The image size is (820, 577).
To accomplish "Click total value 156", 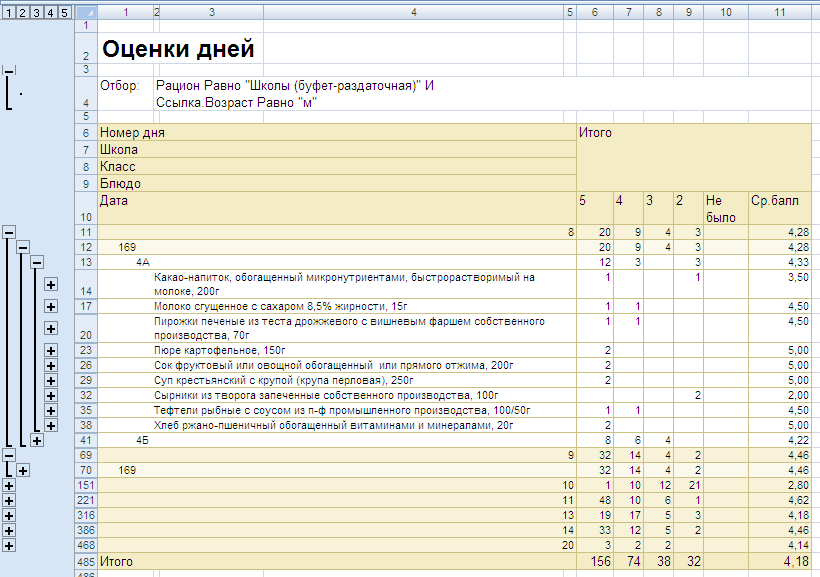I will click(x=595, y=562).
